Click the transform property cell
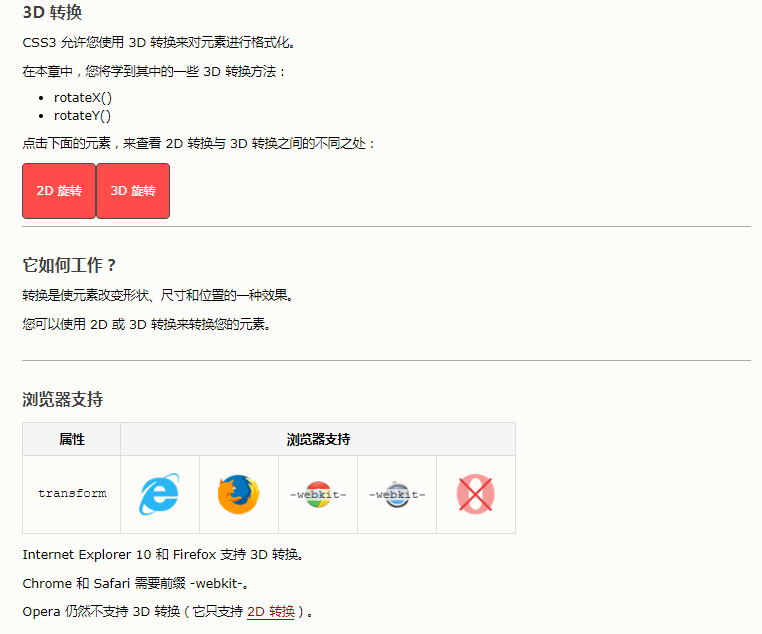762x634 pixels. 72,494
